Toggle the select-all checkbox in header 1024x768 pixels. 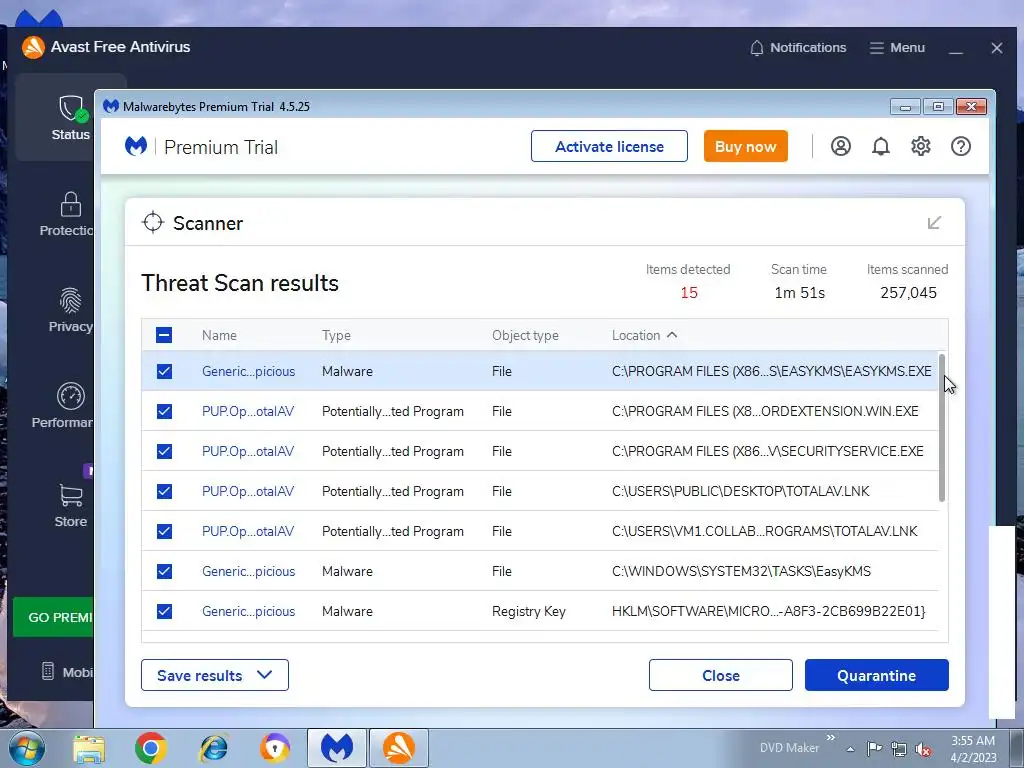click(164, 335)
